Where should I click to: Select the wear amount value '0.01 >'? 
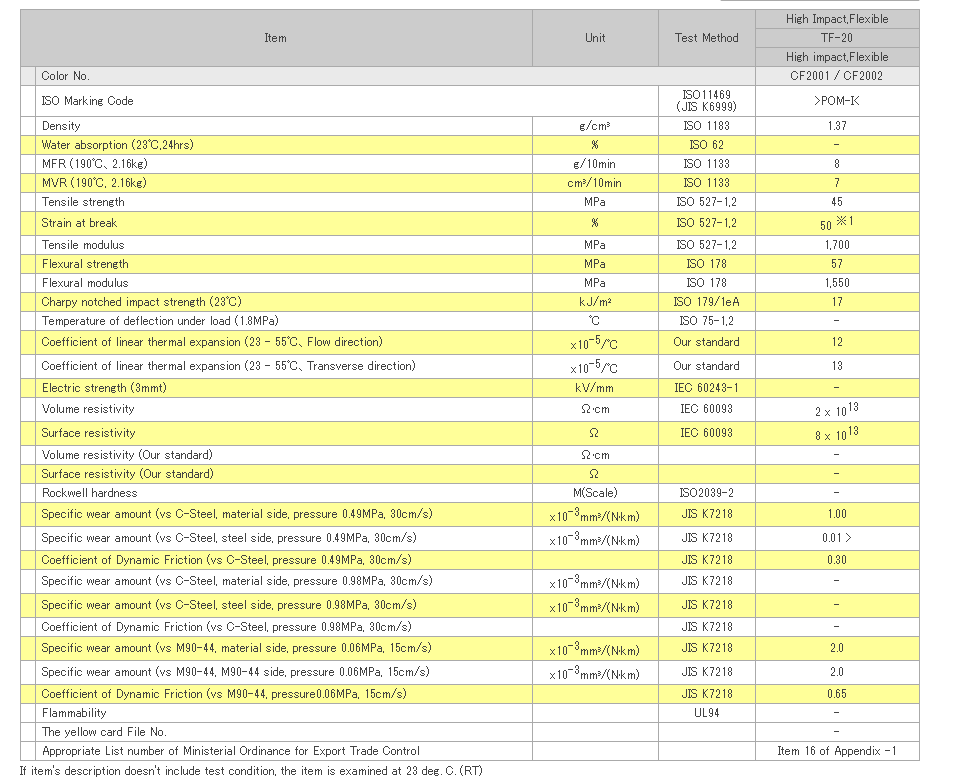[837, 539]
